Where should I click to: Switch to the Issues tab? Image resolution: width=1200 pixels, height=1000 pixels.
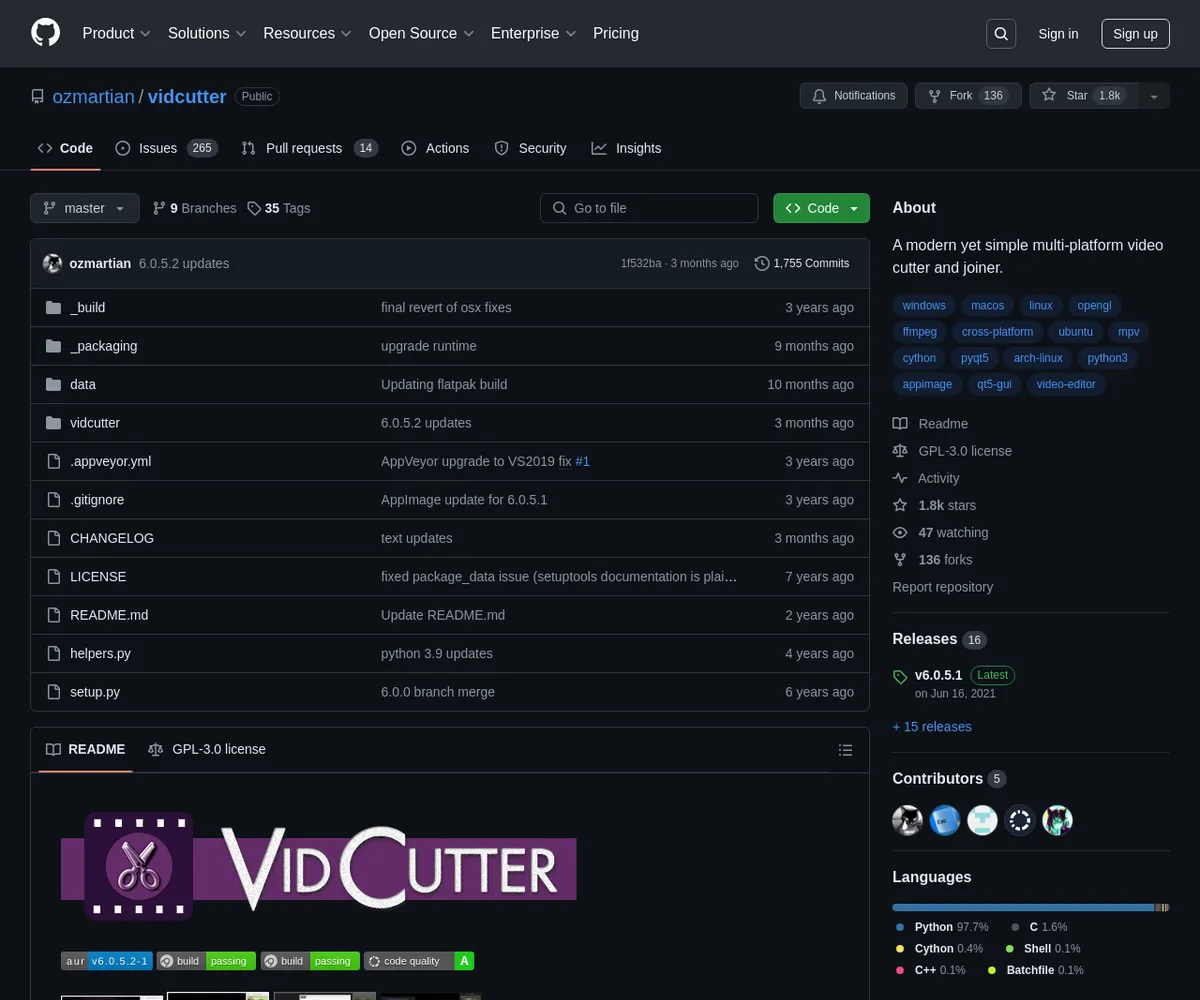coord(166,148)
